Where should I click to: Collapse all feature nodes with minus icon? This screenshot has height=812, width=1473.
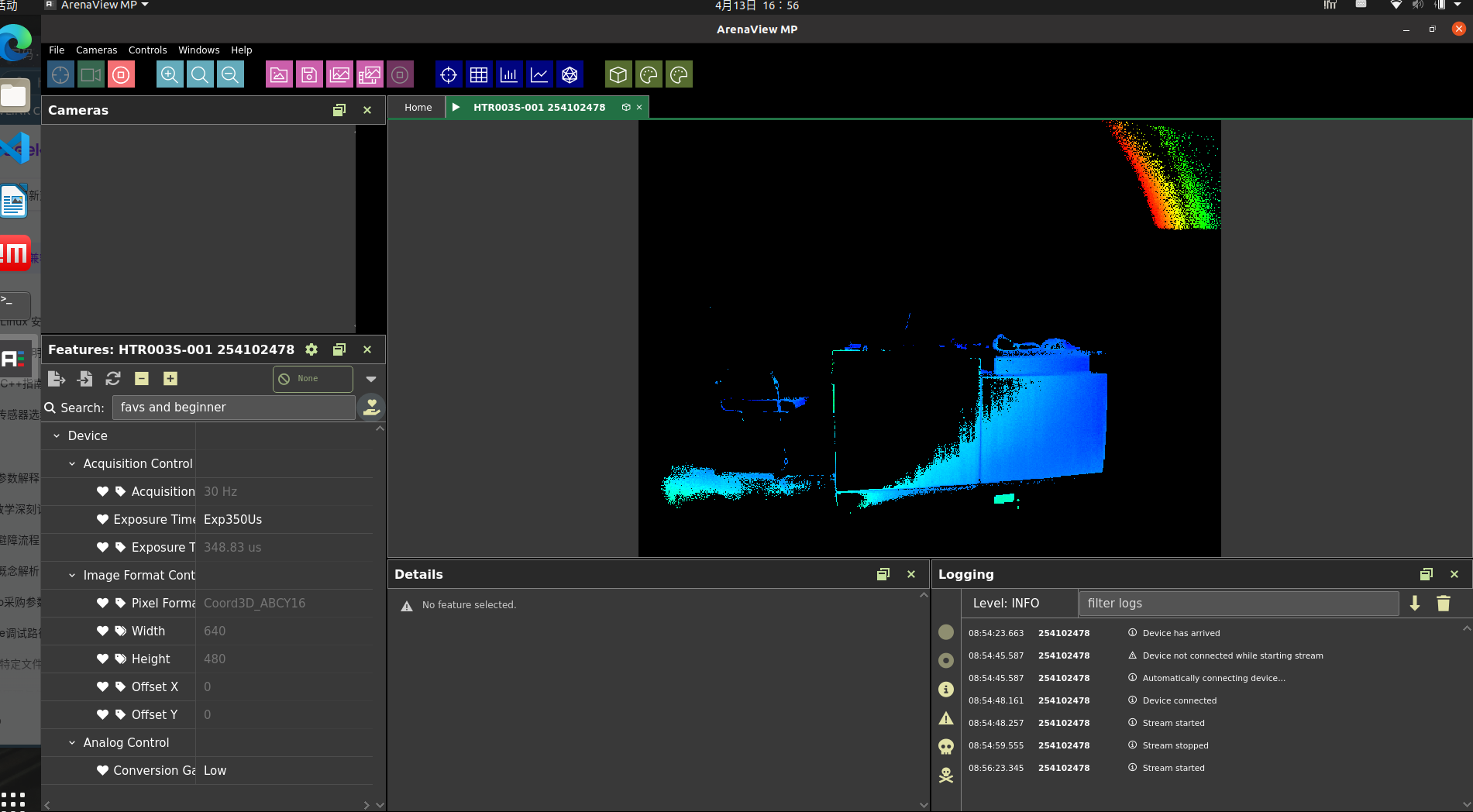click(142, 378)
